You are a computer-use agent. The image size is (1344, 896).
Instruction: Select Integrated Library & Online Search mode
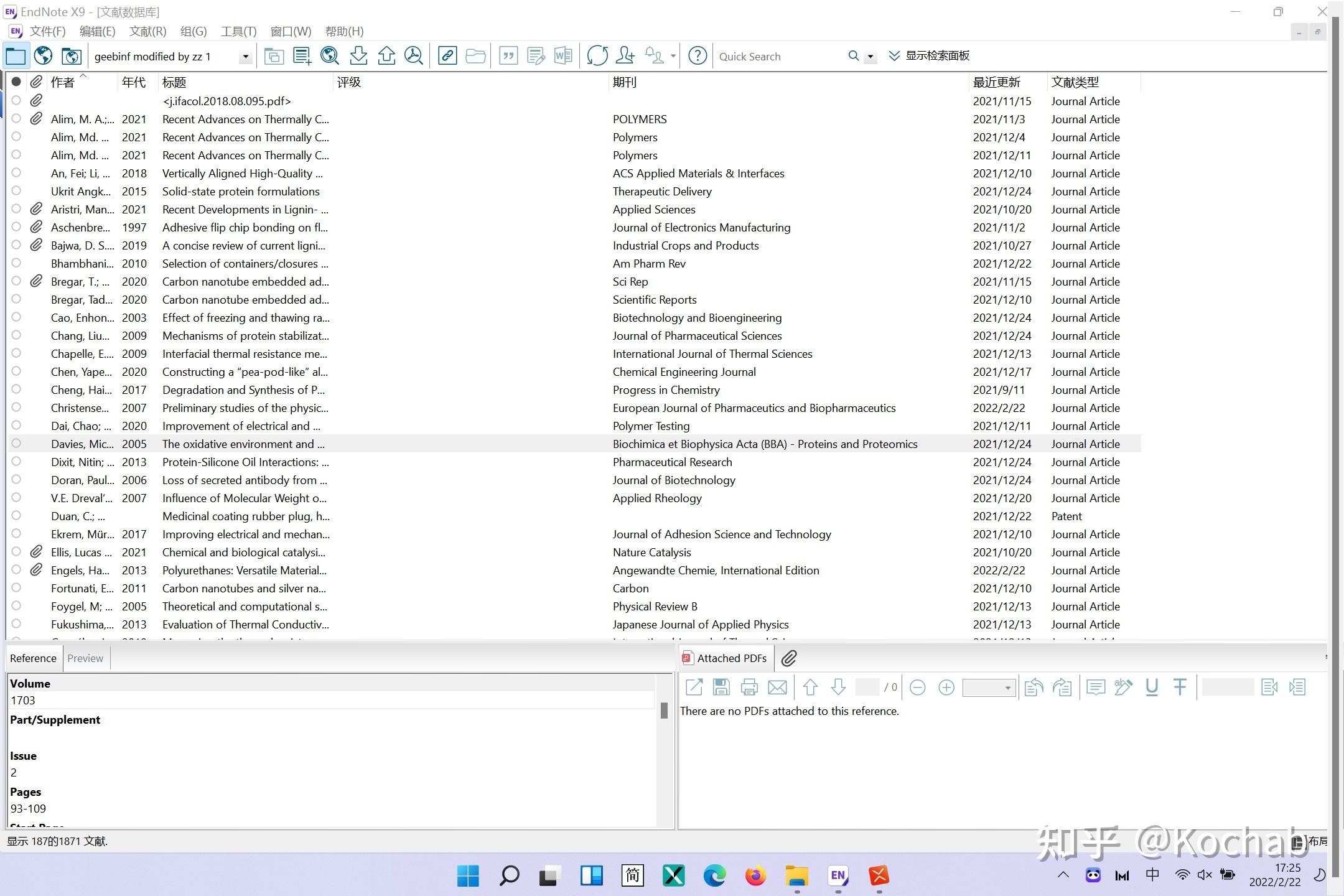(71, 56)
